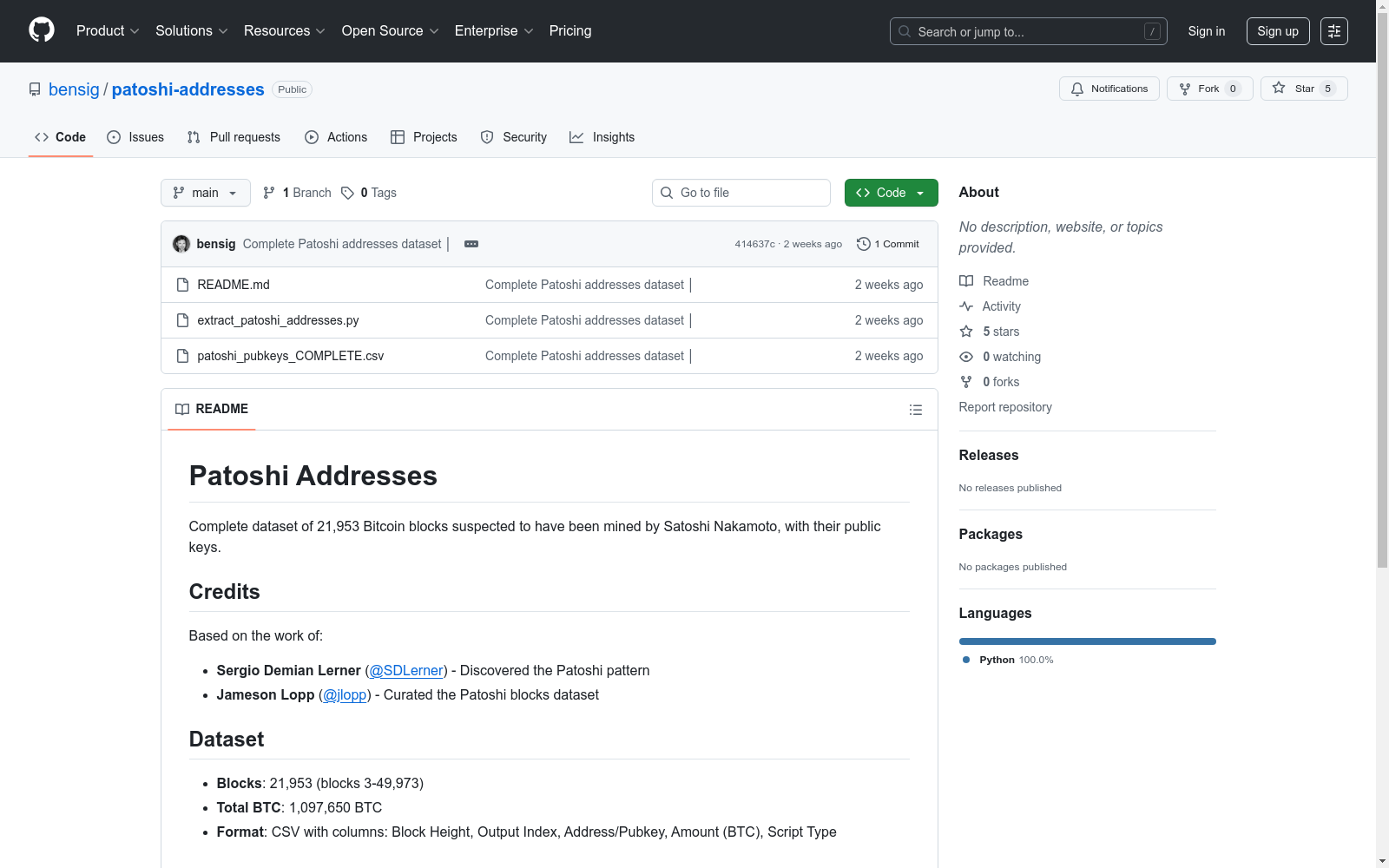Open the bensig owner link
Screen dimensions: 1389x868
(74, 89)
